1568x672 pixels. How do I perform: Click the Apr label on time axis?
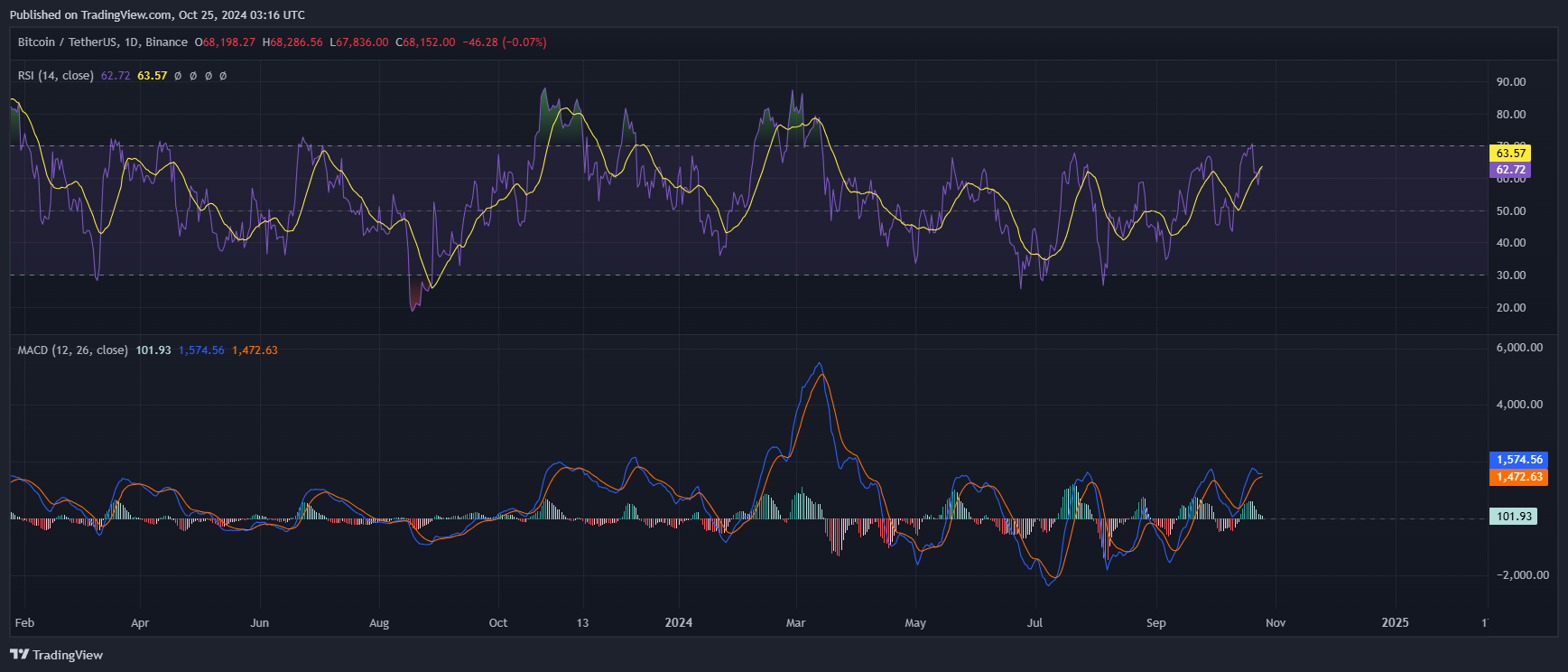(140, 623)
